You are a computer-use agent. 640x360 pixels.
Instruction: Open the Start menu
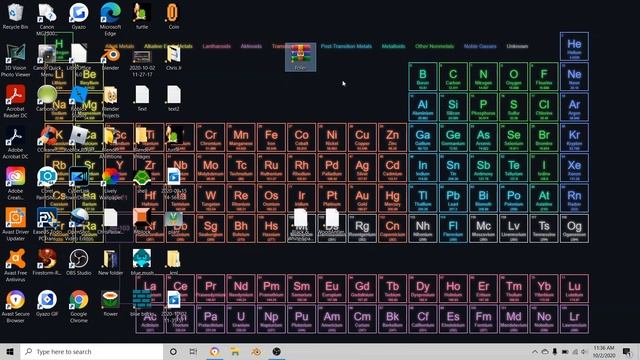[10, 351]
